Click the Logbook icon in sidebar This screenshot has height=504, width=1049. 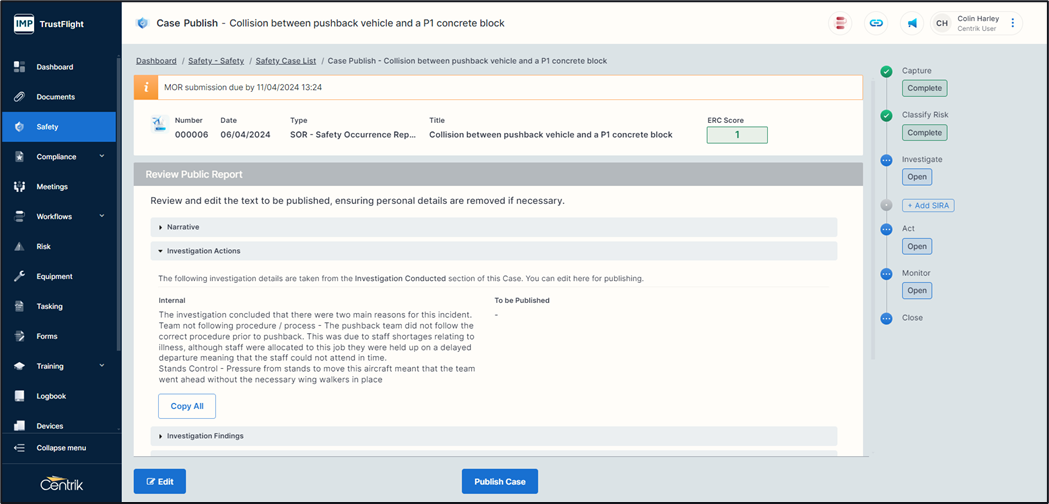click(19, 396)
